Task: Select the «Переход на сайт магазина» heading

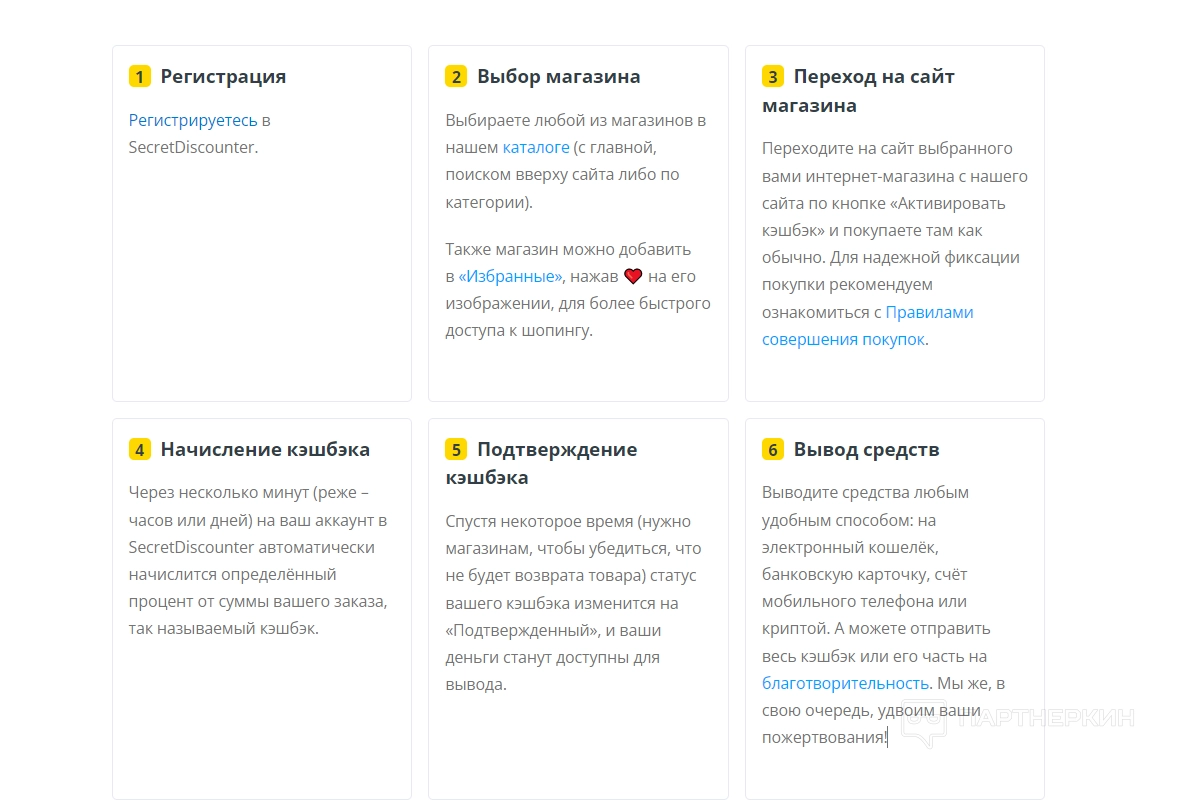Action: pos(860,90)
